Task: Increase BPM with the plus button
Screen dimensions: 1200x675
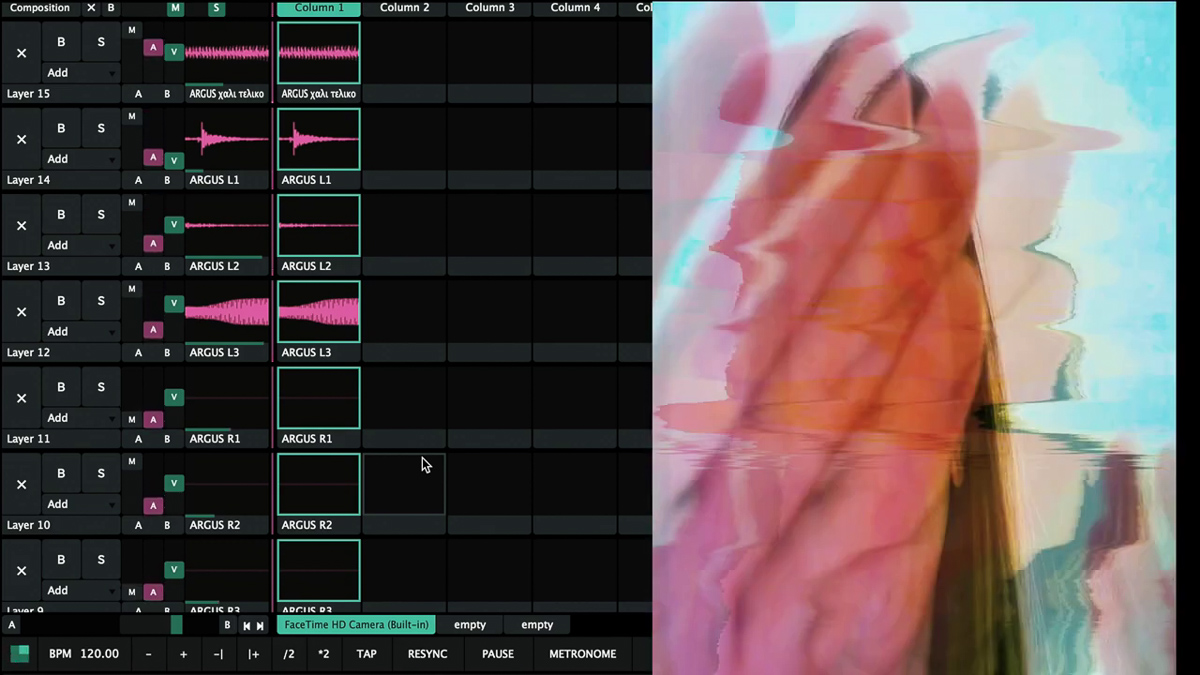Action: [x=183, y=654]
